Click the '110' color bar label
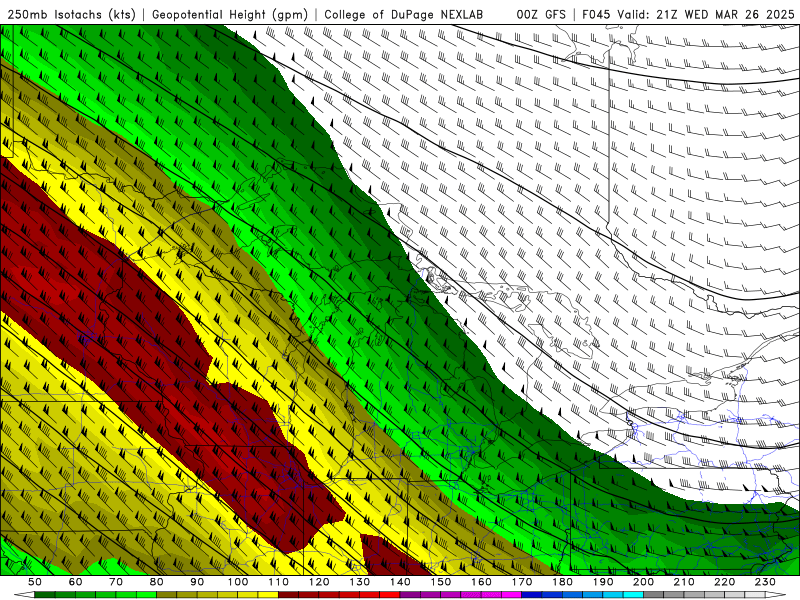800x600 pixels. coord(278,582)
